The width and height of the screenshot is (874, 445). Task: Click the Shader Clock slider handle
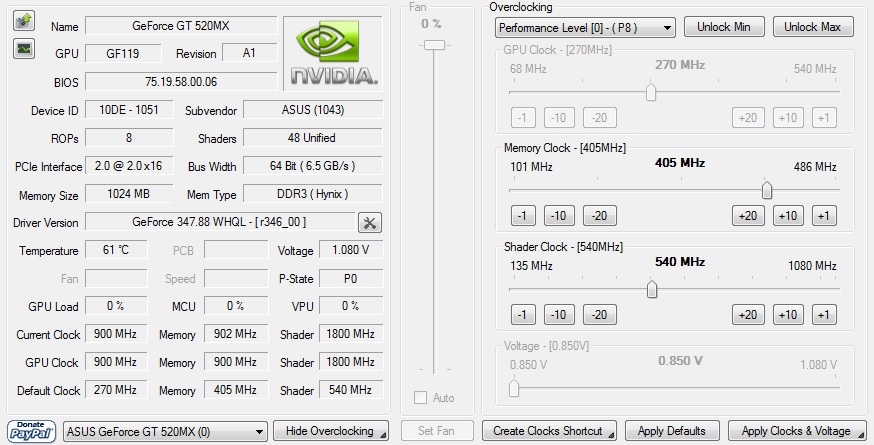coord(652,289)
